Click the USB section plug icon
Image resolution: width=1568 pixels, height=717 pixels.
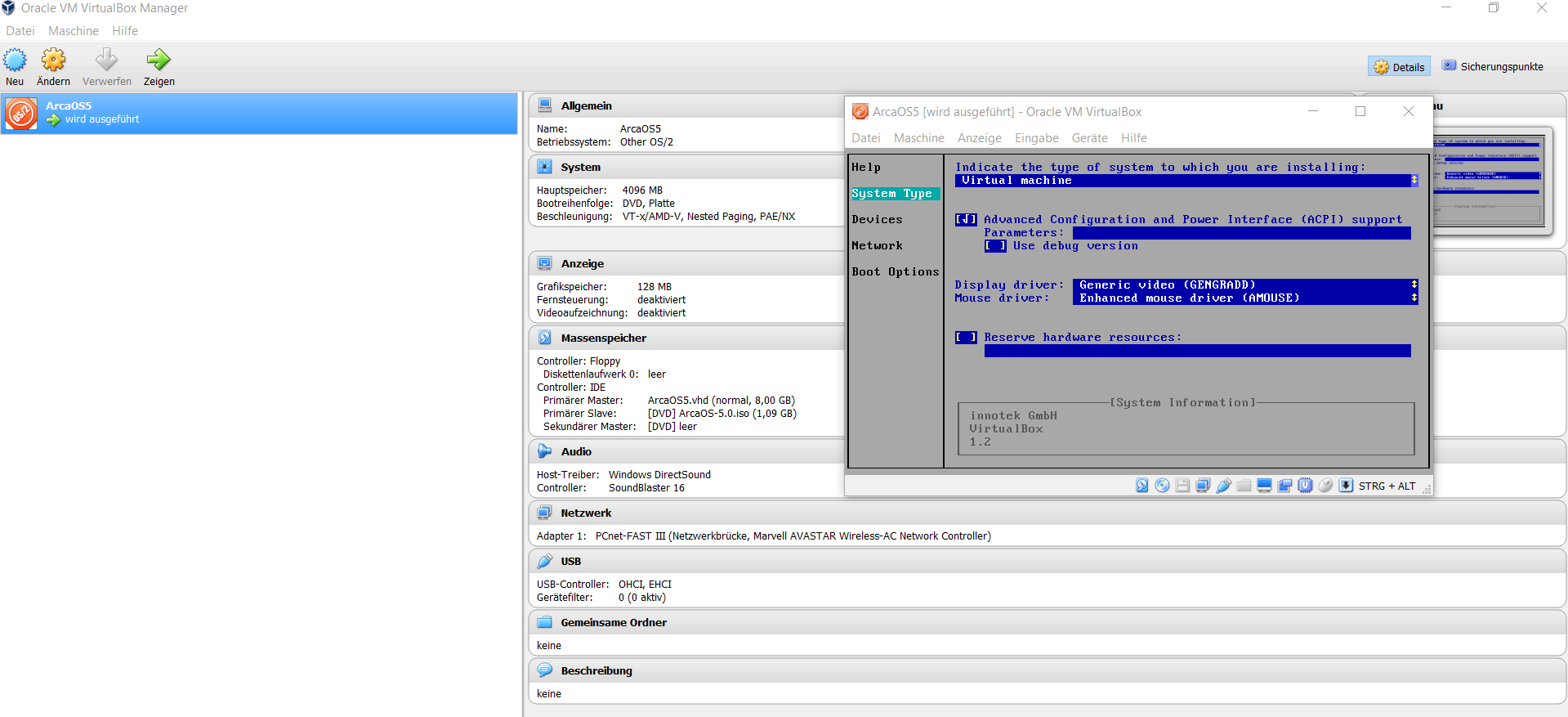coord(544,561)
